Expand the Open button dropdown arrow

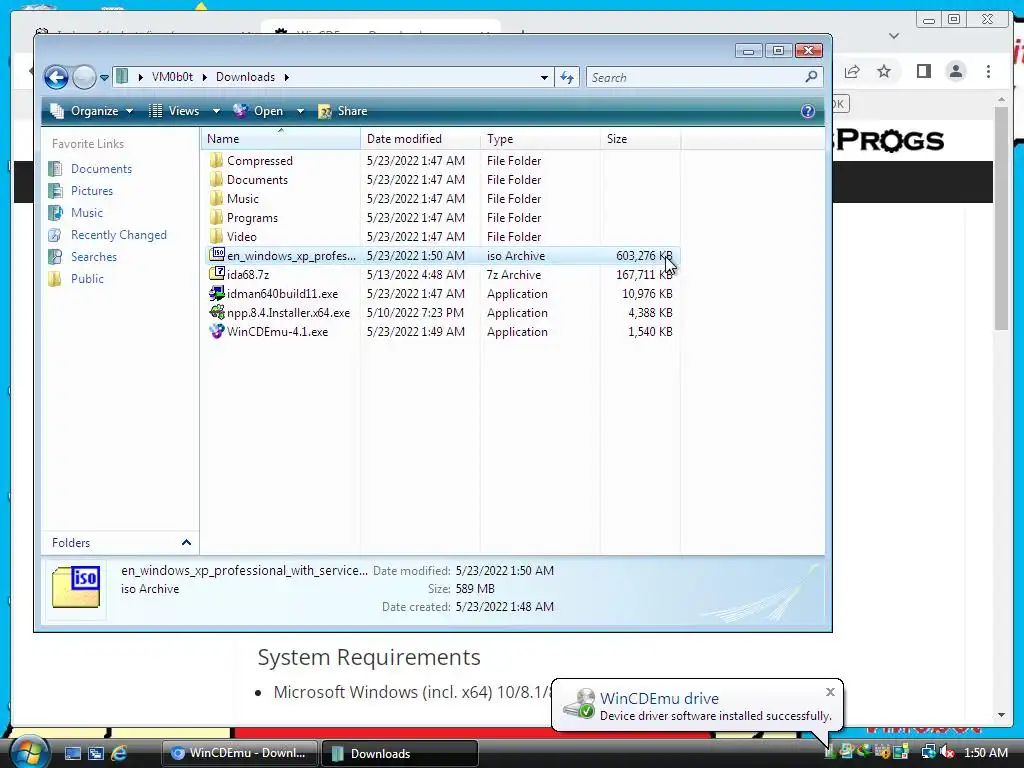coord(300,111)
